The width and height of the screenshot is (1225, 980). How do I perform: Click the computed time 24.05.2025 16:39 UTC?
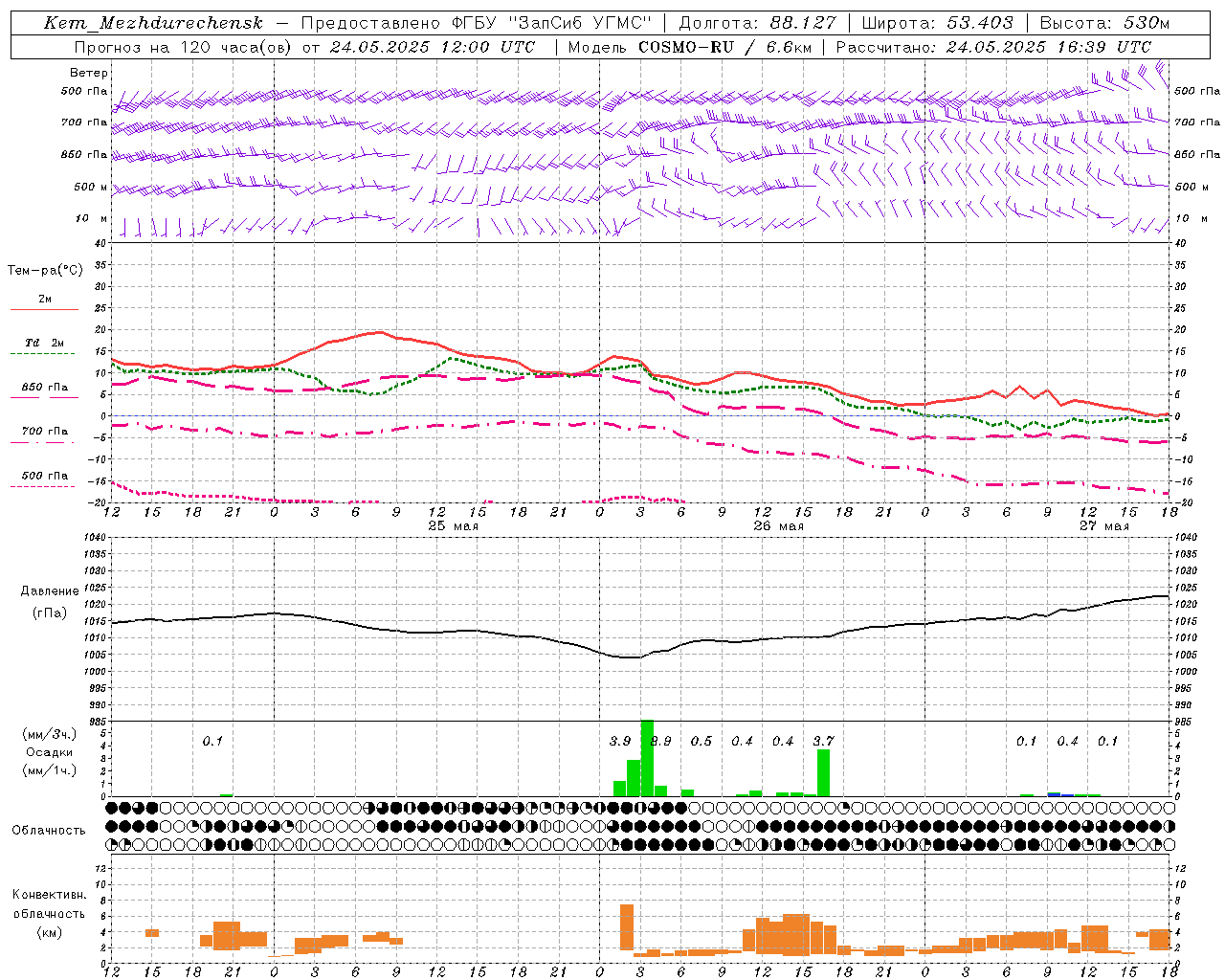tap(1048, 47)
